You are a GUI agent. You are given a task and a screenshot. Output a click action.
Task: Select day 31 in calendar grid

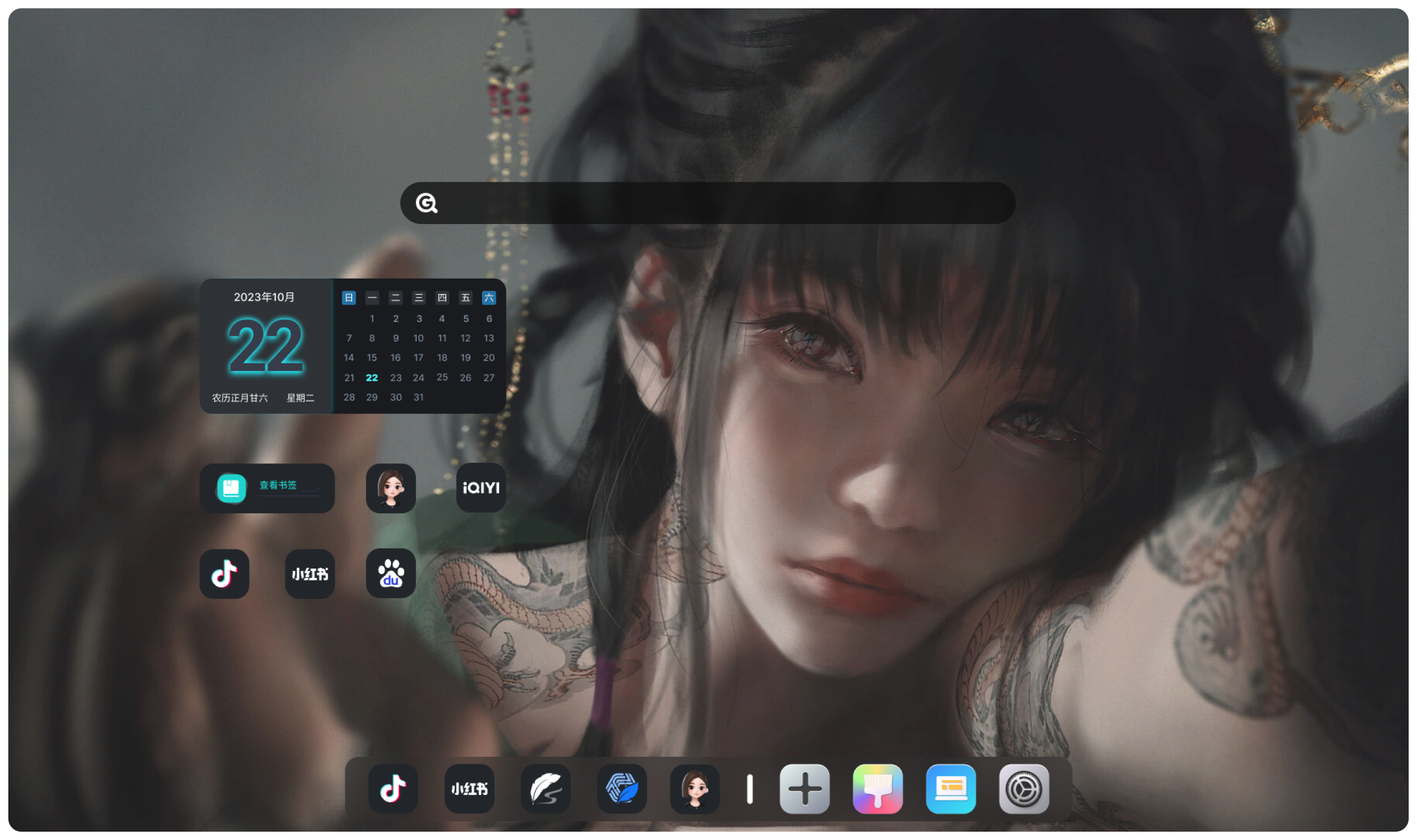pyautogui.click(x=418, y=397)
